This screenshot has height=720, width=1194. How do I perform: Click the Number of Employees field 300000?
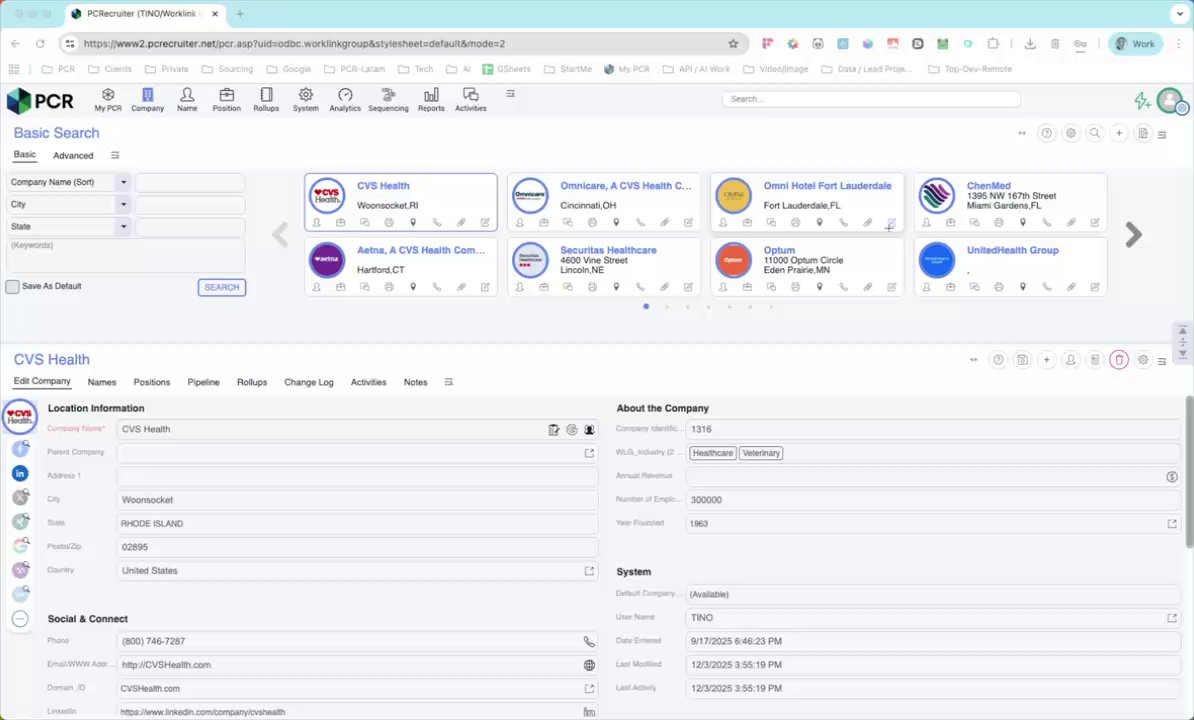click(934, 500)
